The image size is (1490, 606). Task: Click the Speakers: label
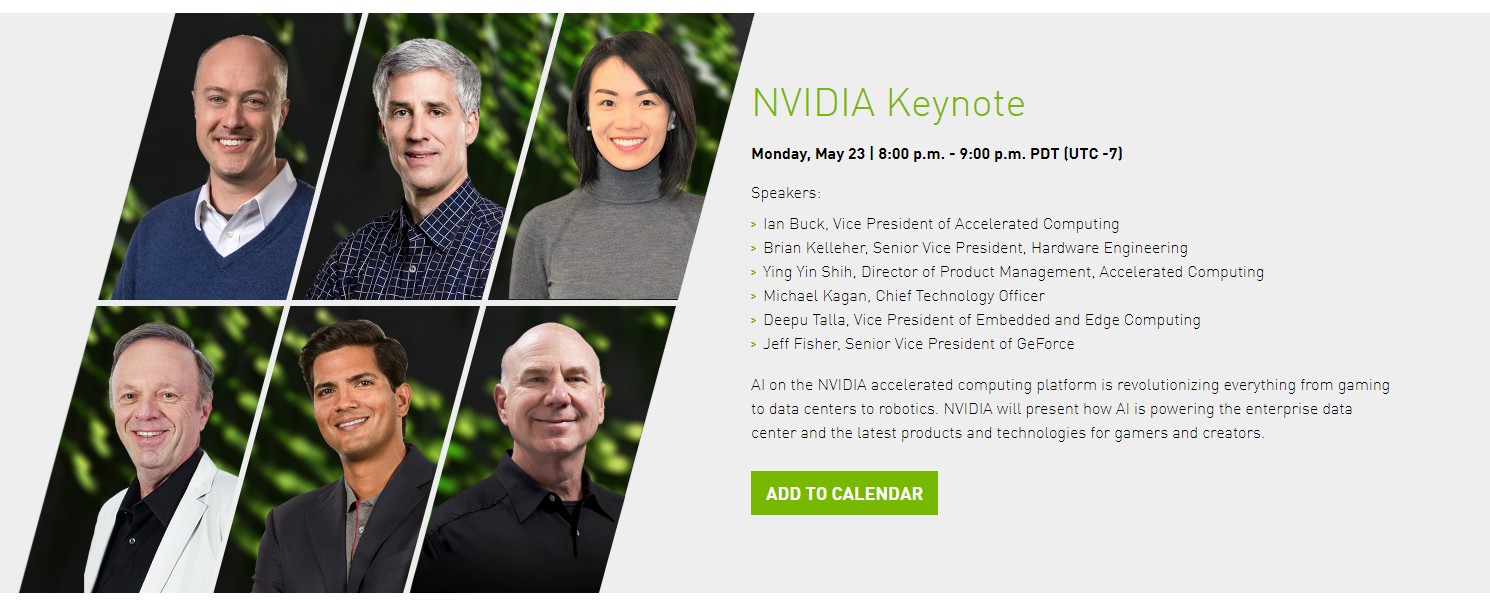point(786,193)
